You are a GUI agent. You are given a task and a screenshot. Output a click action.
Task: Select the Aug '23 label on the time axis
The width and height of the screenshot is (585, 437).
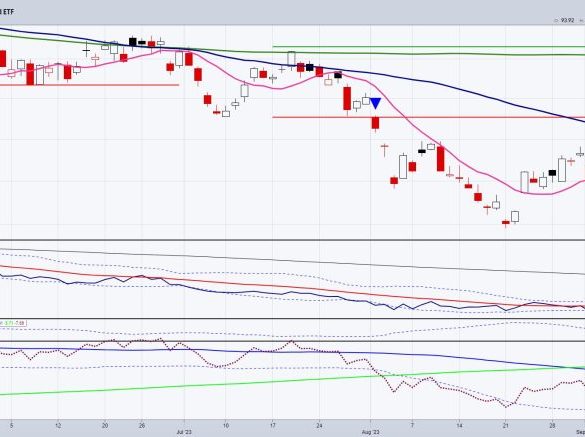(371, 432)
